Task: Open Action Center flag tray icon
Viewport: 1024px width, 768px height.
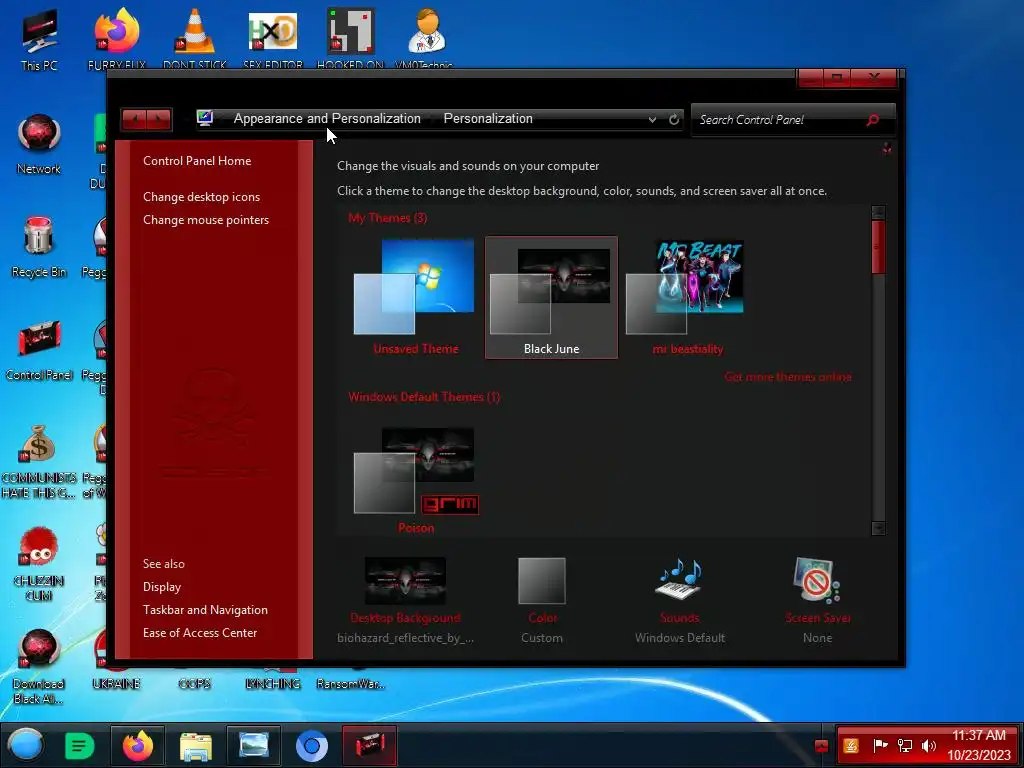Action: [x=880, y=745]
